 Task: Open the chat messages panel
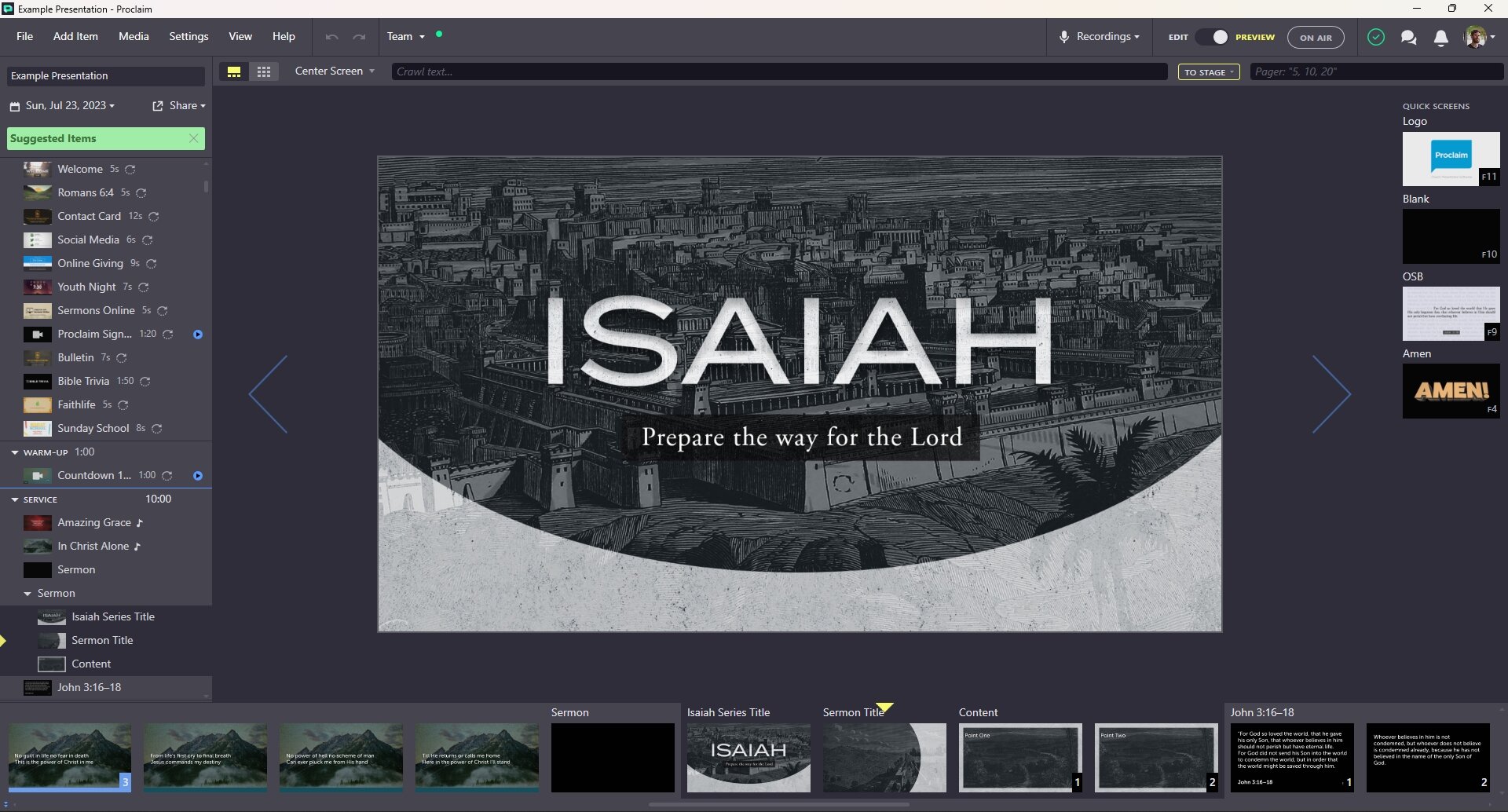tap(1408, 37)
